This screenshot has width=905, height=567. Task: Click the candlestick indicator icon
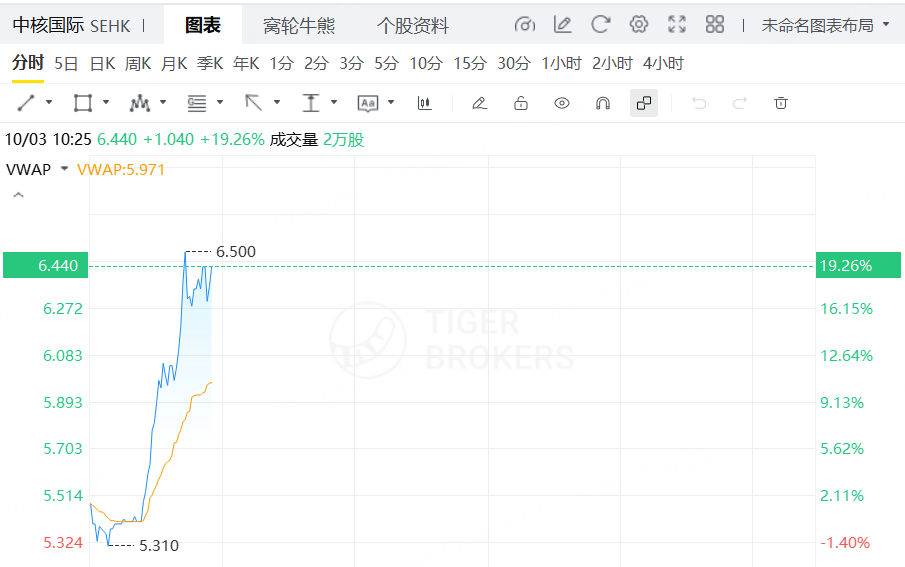(424, 103)
